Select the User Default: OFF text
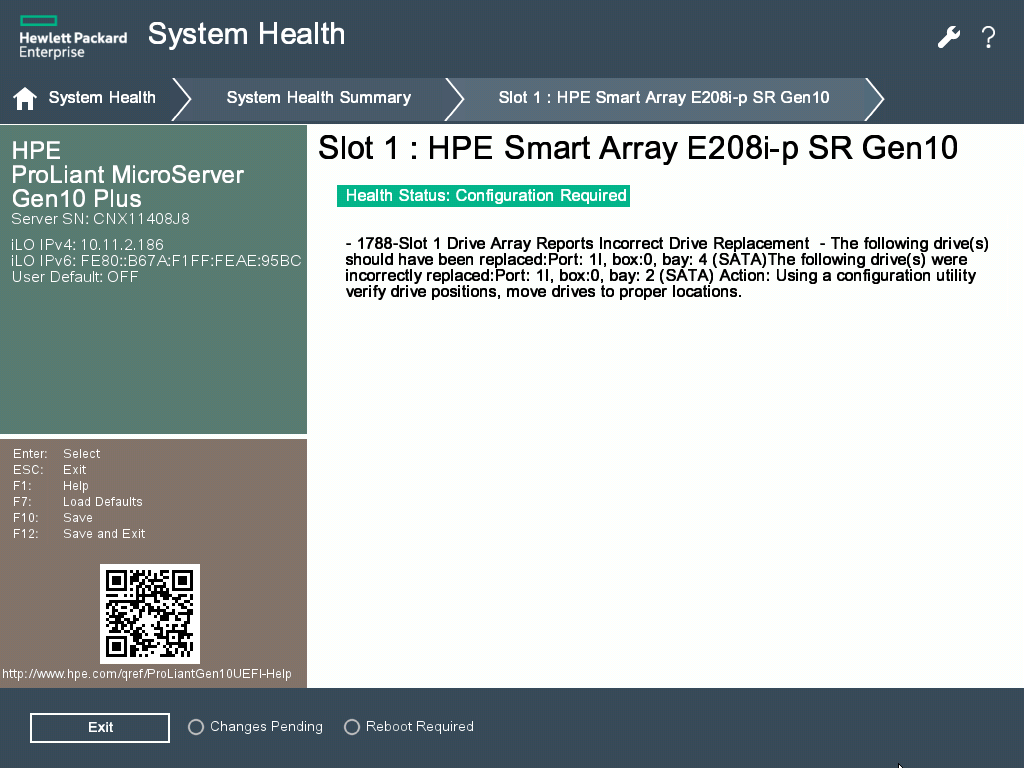 [75, 277]
